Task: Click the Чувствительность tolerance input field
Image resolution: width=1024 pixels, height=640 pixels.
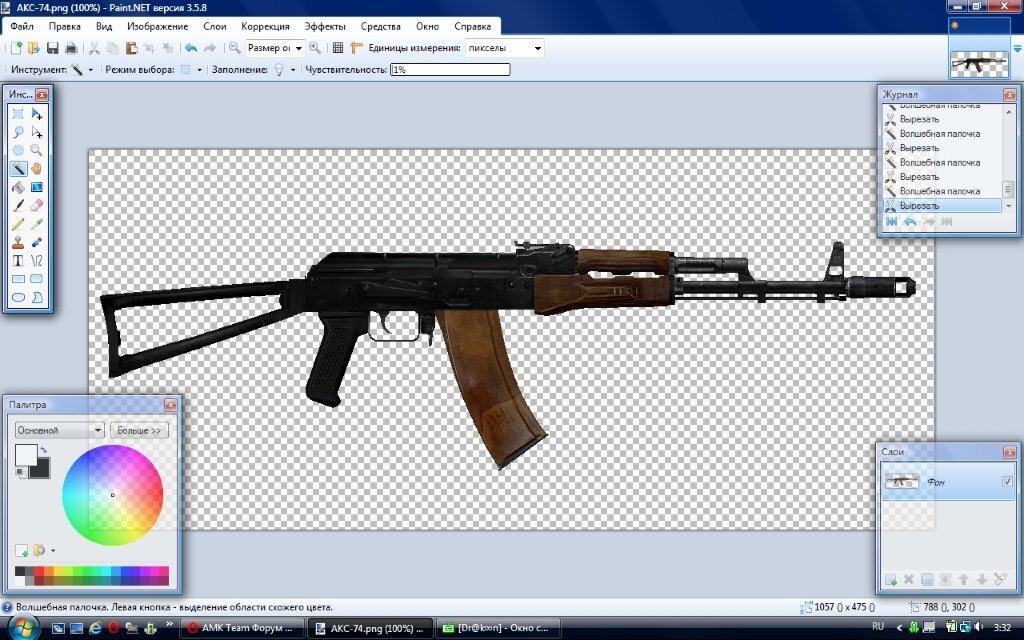Action: pos(450,70)
